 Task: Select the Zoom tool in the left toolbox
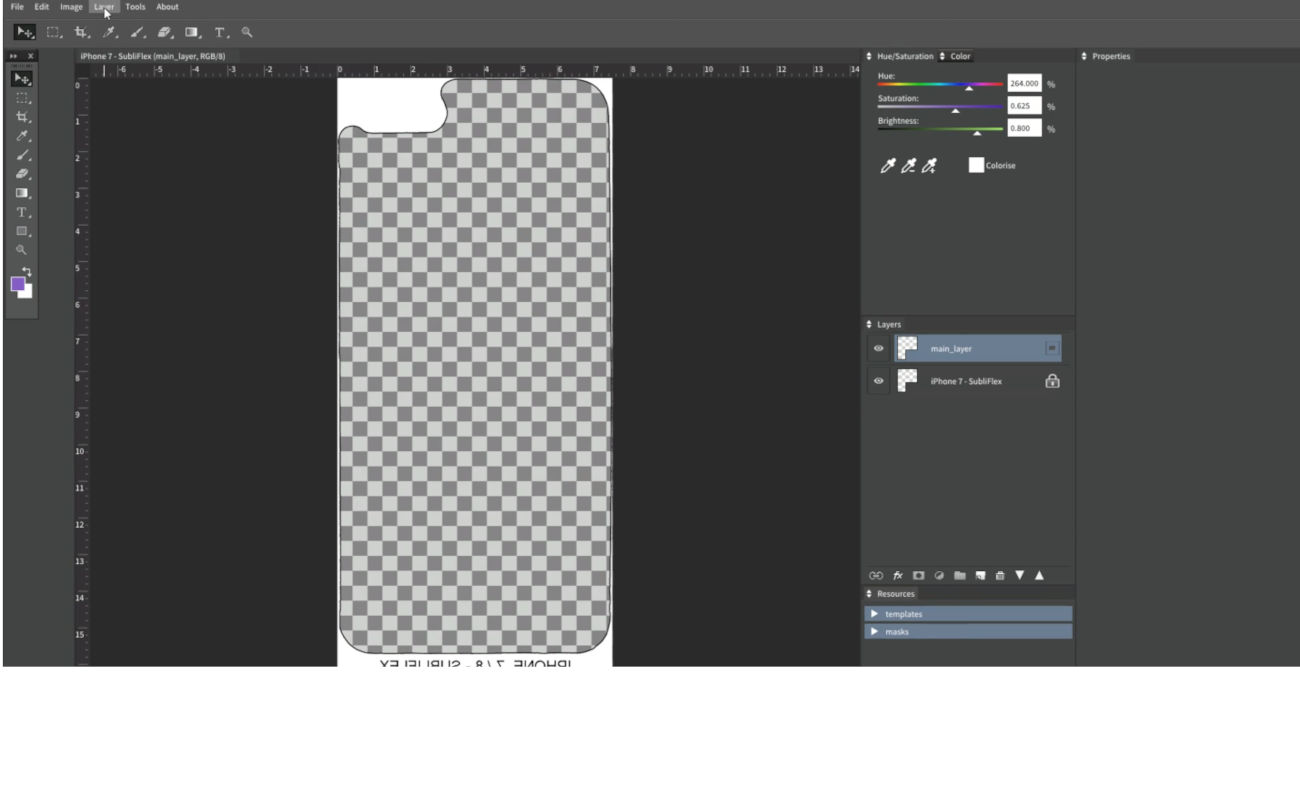click(x=22, y=250)
